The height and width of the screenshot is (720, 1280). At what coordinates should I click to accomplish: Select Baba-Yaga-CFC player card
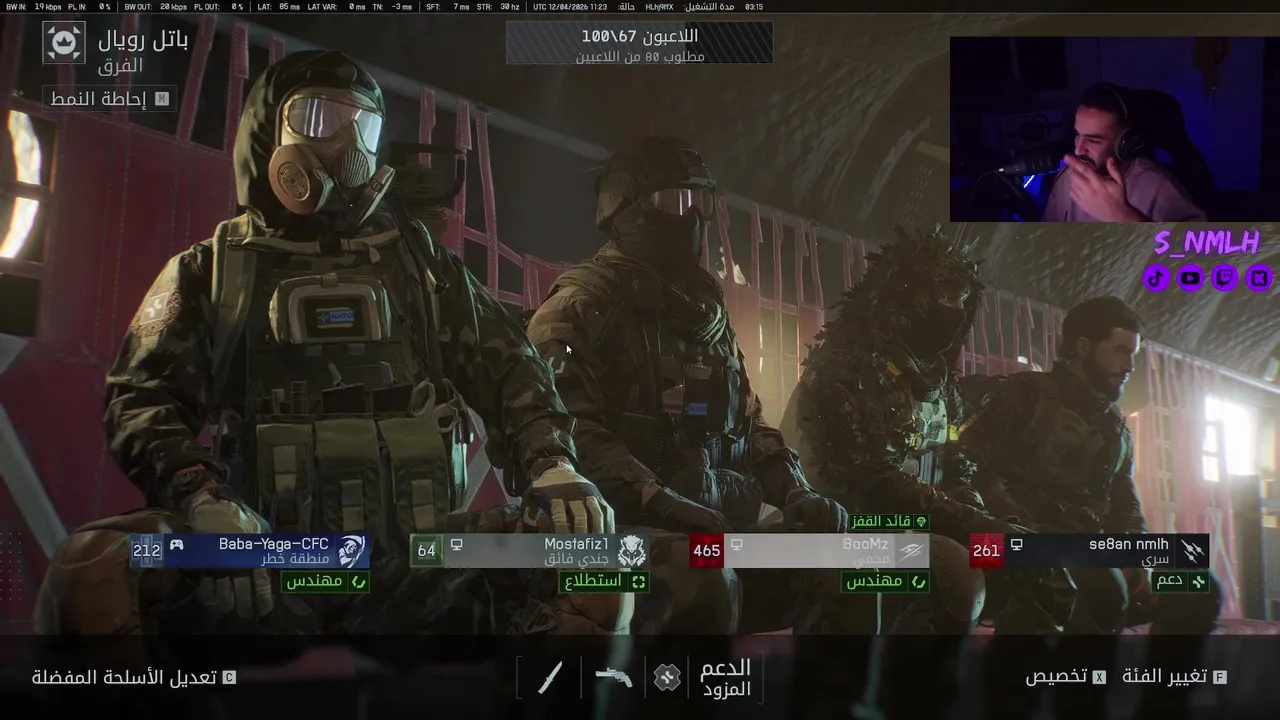pos(250,551)
